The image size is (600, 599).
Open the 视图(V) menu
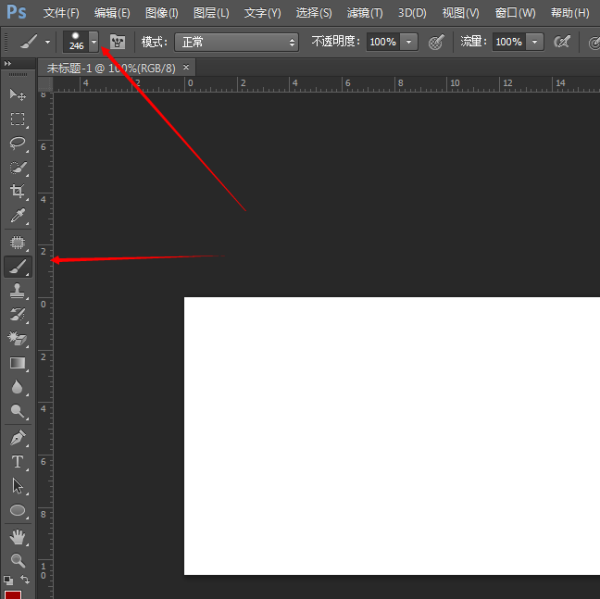tap(461, 13)
